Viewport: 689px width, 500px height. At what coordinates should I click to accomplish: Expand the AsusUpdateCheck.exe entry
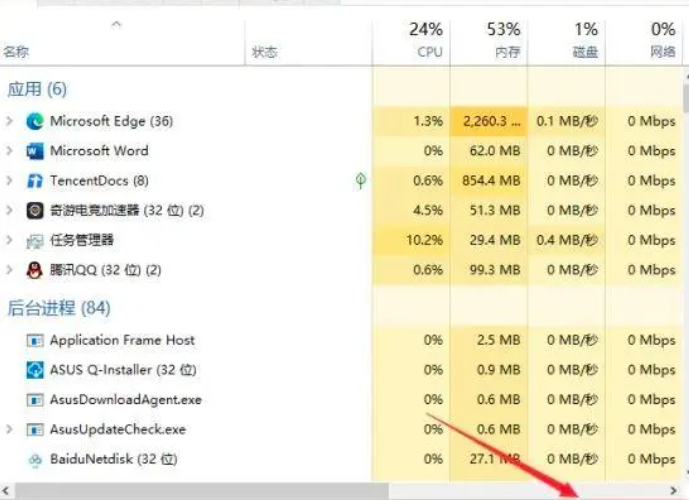(x=10, y=429)
